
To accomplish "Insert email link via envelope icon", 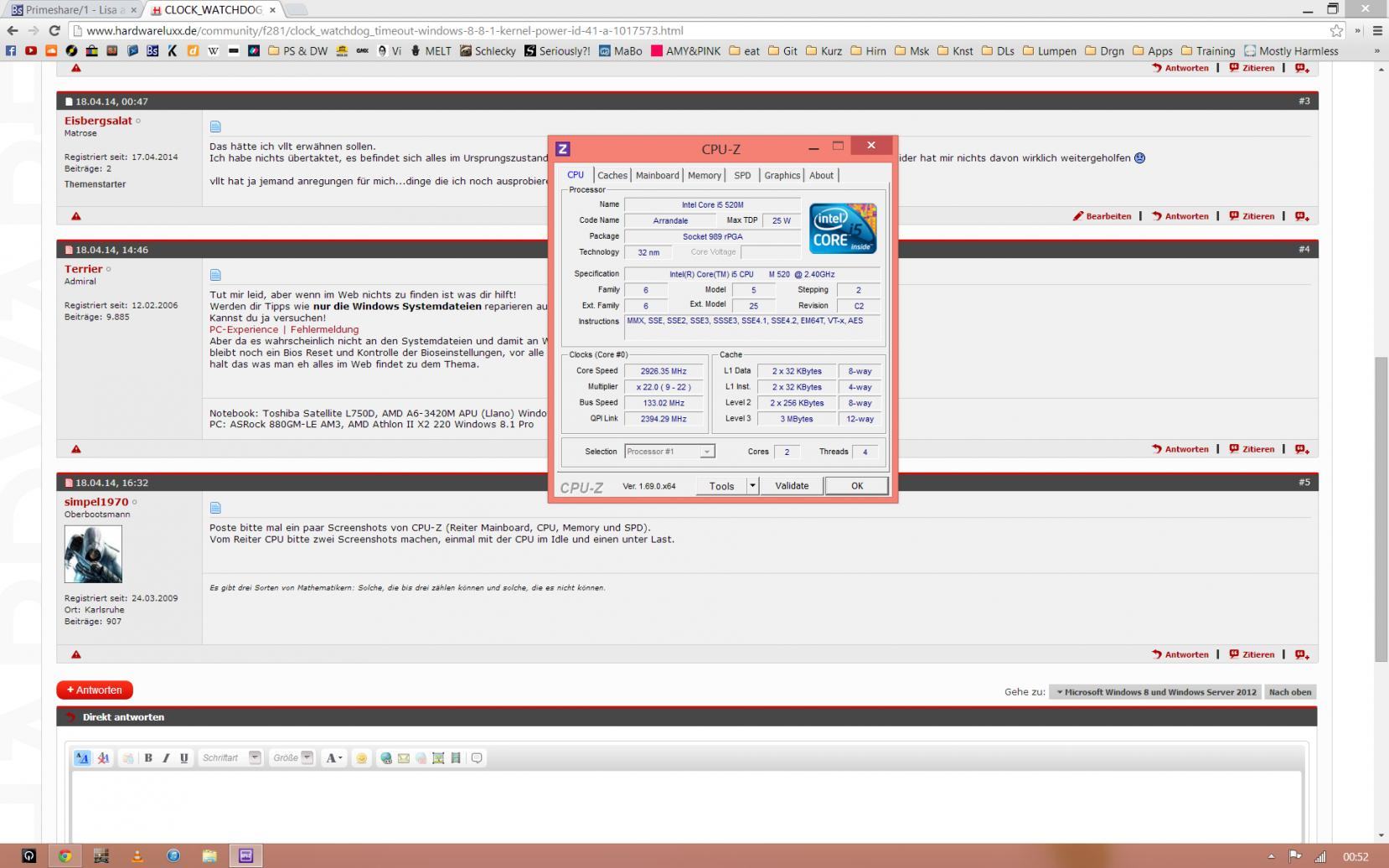I will click(x=404, y=757).
